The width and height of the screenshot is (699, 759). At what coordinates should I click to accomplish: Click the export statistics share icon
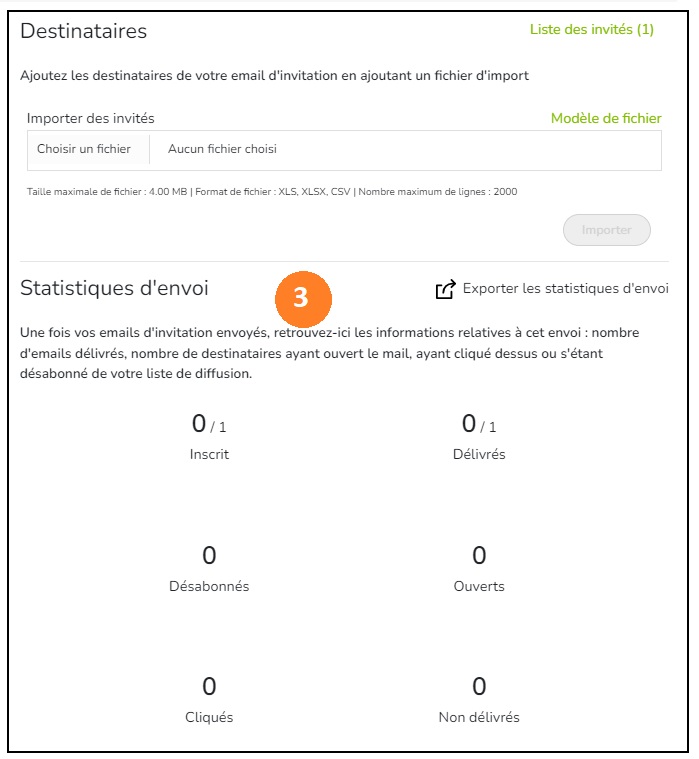[x=445, y=289]
